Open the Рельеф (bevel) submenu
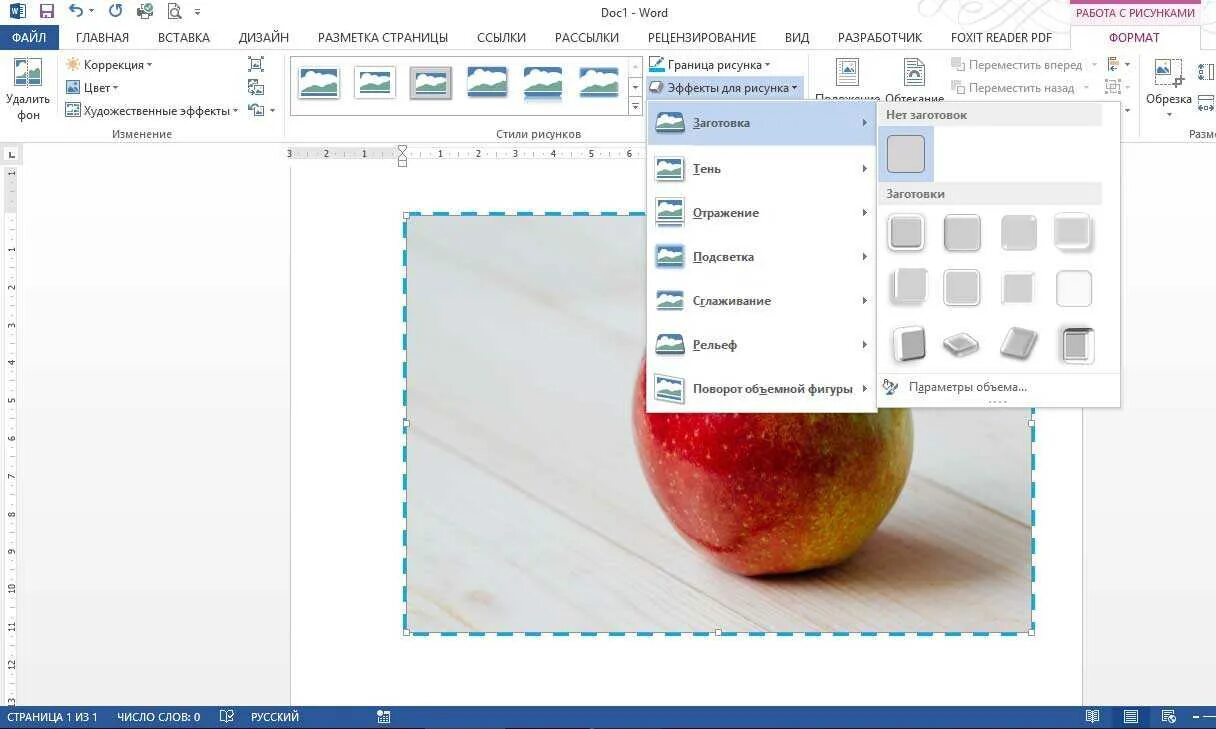The width and height of the screenshot is (1216, 729). pos(762,345)
